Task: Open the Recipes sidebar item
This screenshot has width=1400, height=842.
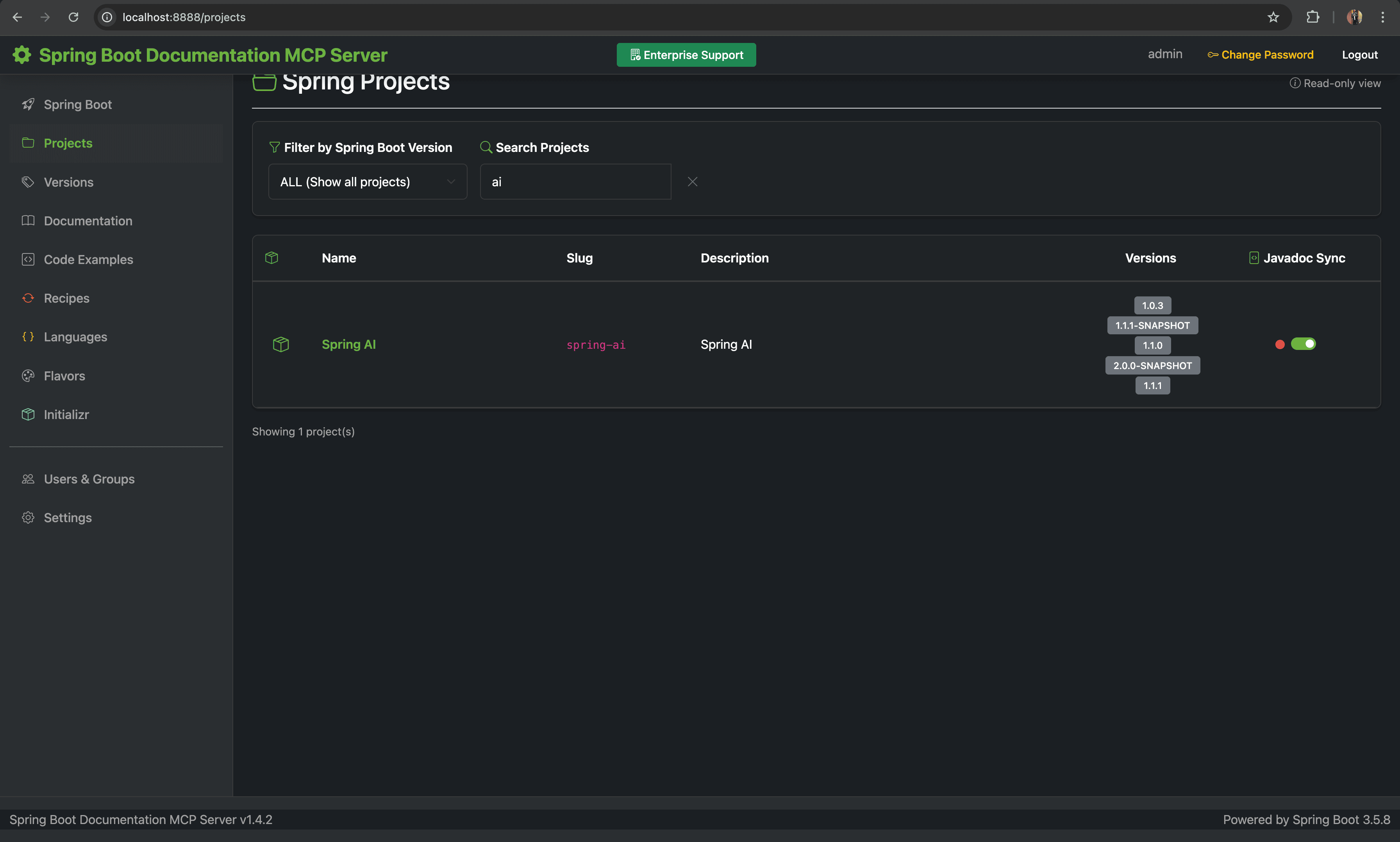Action: [x=66, y=298]
